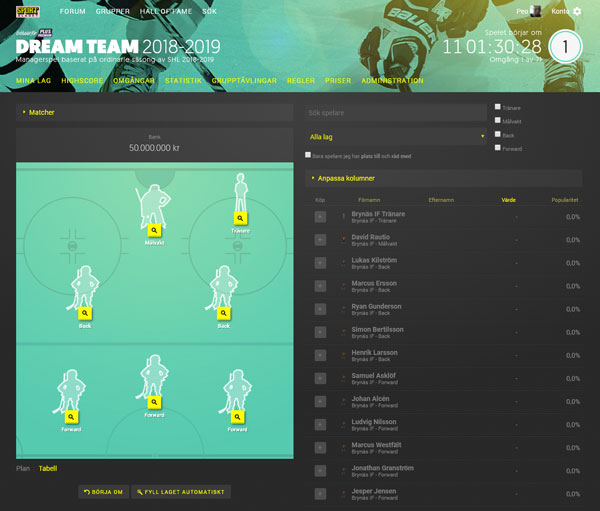Open the GRUPPER menu item
Image resolution: width=600 pixels, height=511 pixels.
point(112,11)
